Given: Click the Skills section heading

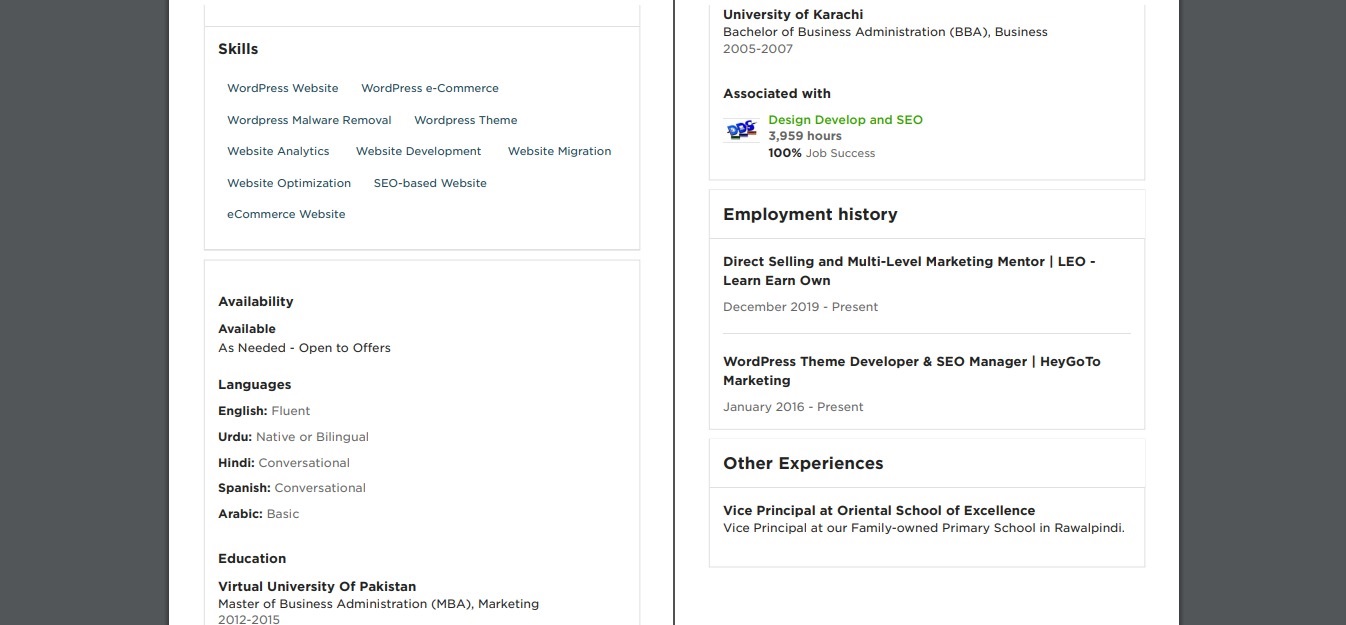Looking at the screenshot, I should point(238,49).
